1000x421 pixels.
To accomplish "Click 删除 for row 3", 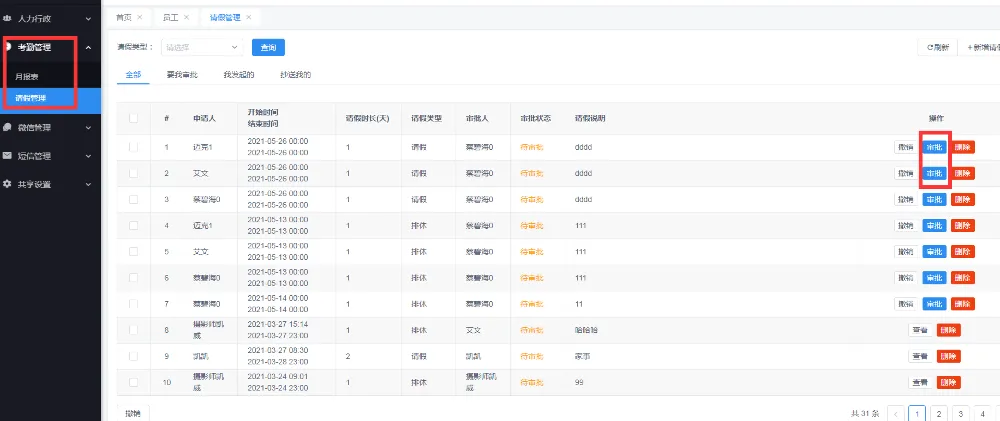I will coord(962,199).
